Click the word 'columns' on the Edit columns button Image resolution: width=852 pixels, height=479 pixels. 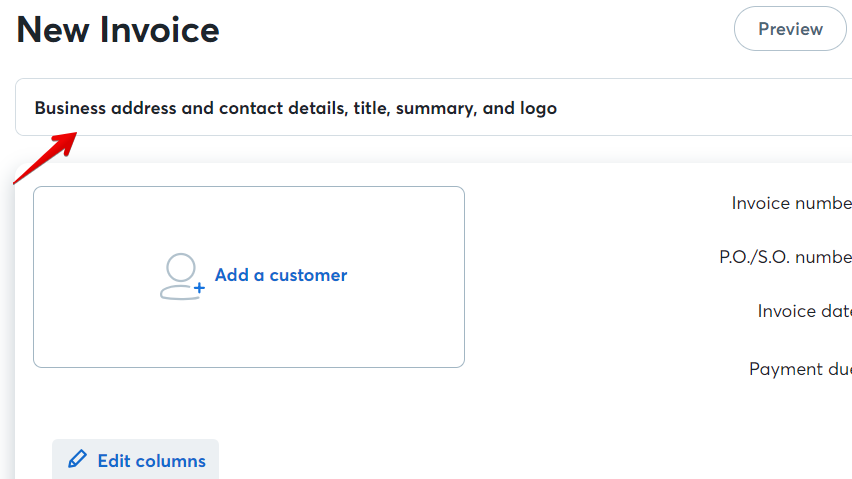pyautogui.click(x=170, y=461)
